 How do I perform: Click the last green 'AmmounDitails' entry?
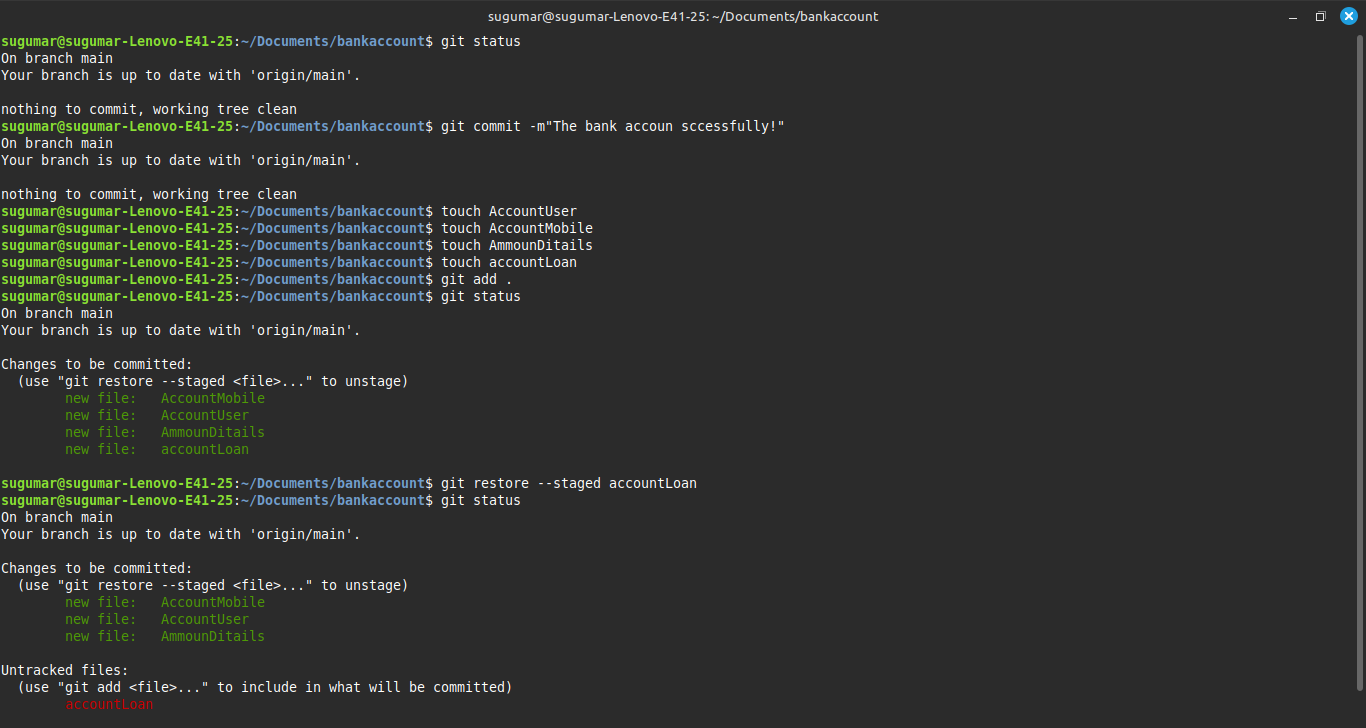(213, 636)
